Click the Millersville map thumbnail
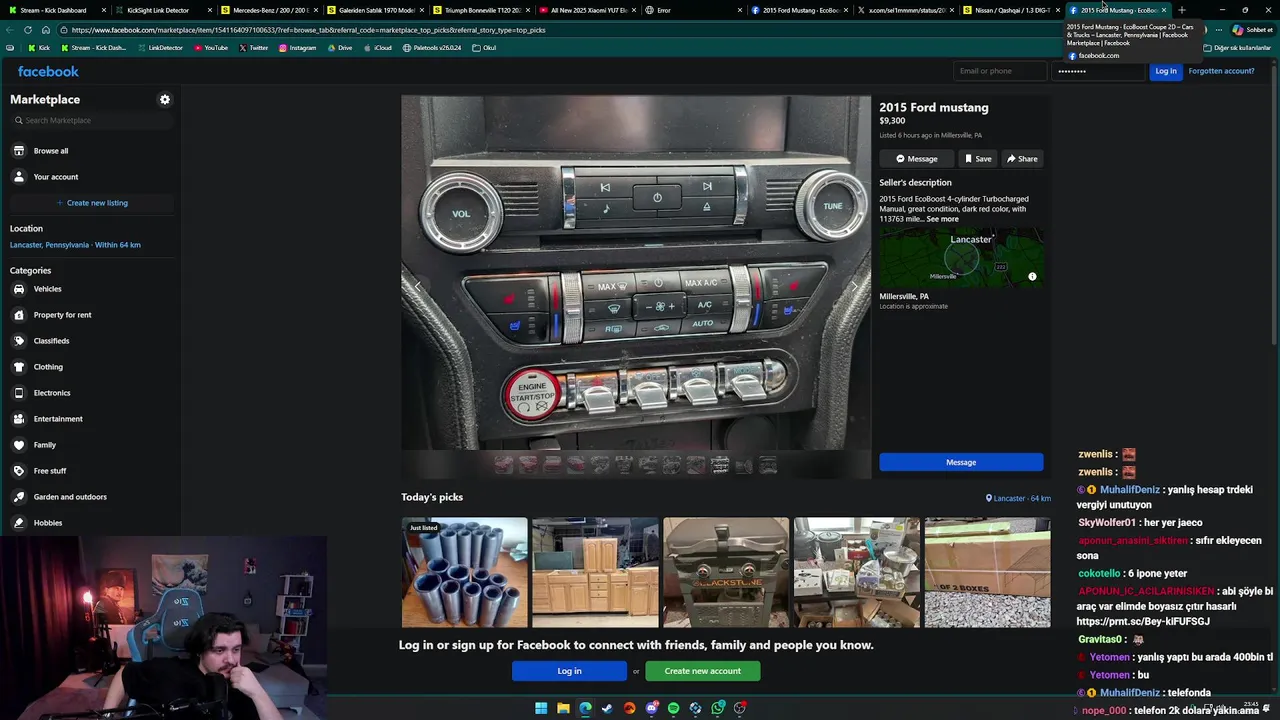Image resolution: width=1280 pixels, height=720 pixels. coord(961,258)
